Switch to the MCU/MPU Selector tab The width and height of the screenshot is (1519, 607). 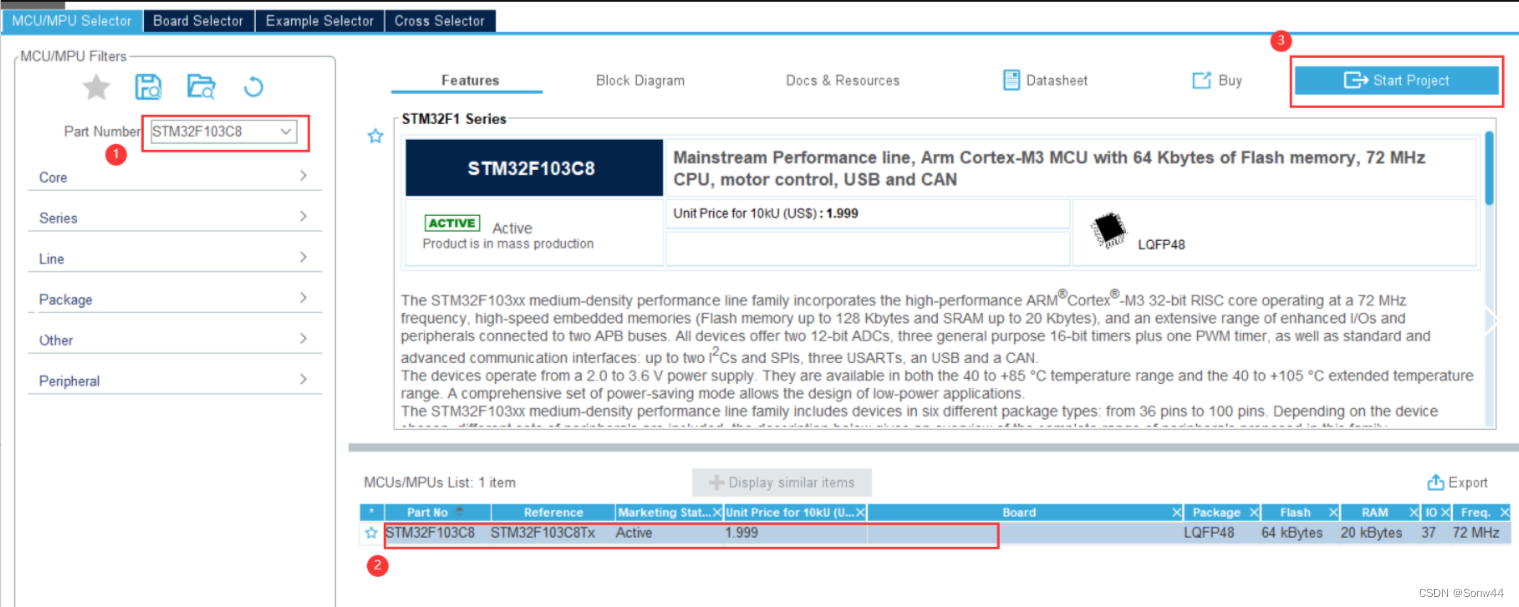coord(71,20)
